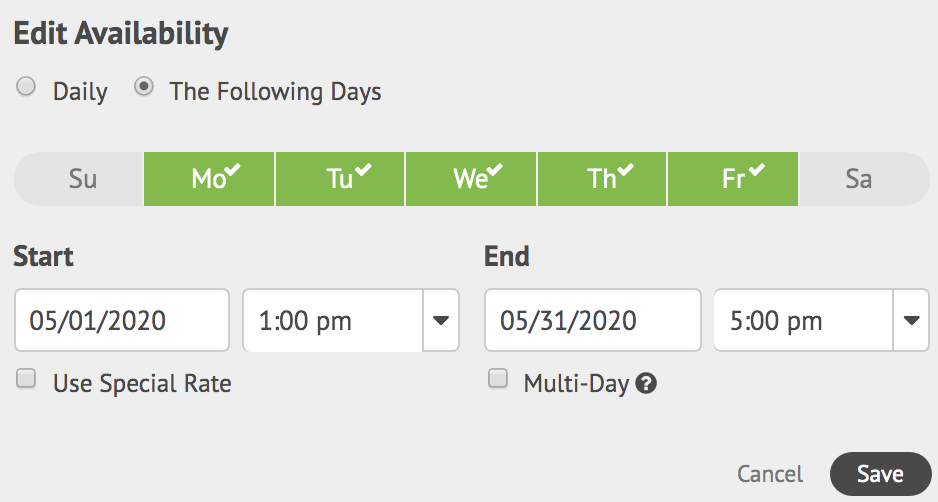Viewport: 938px width, 502px height.
Task: Enable the Use Special Rate checkbox
Action: pos(26,379)
